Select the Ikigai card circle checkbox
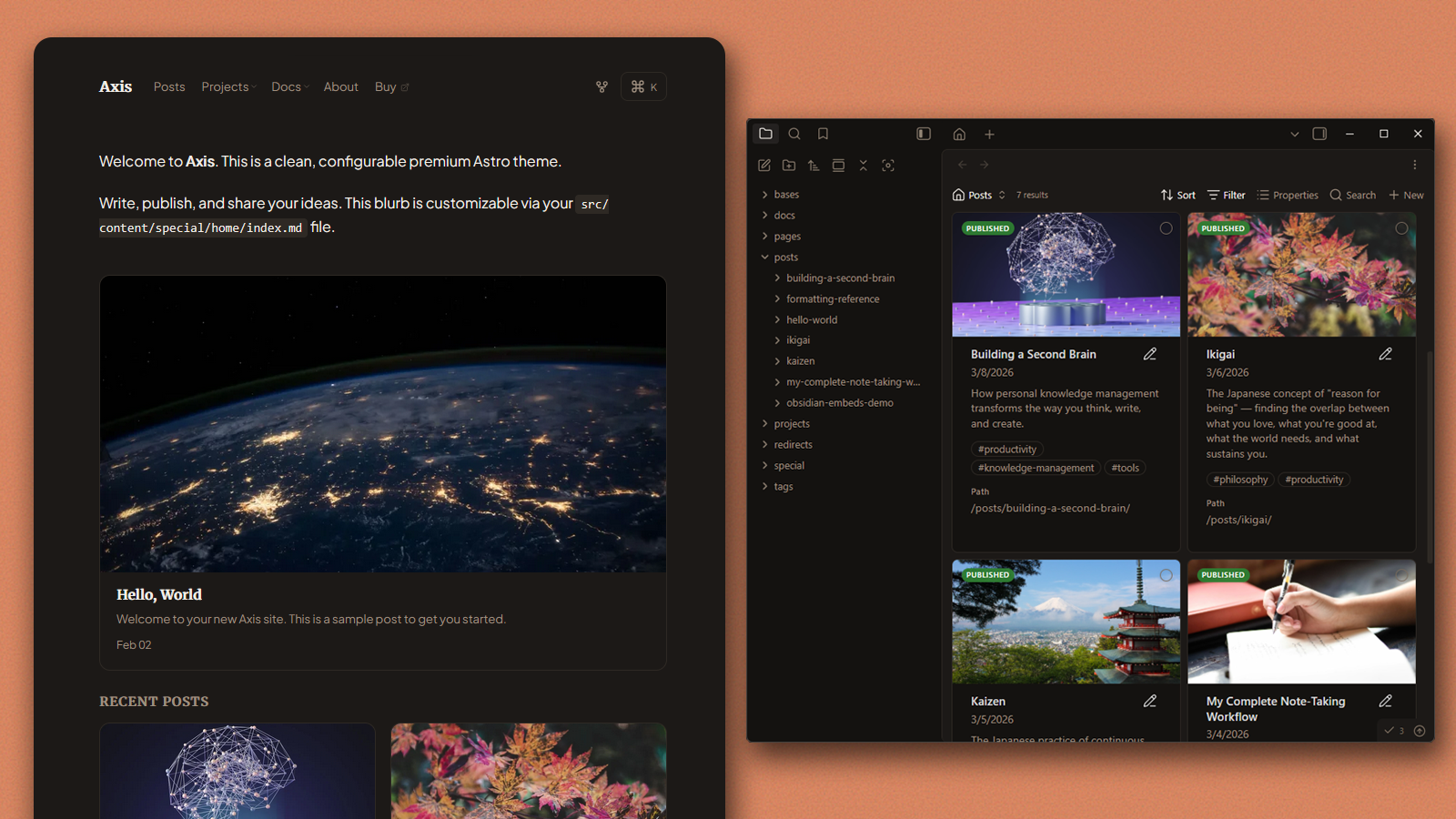Screen dimensions: 1456x819 pos(1401,228)
